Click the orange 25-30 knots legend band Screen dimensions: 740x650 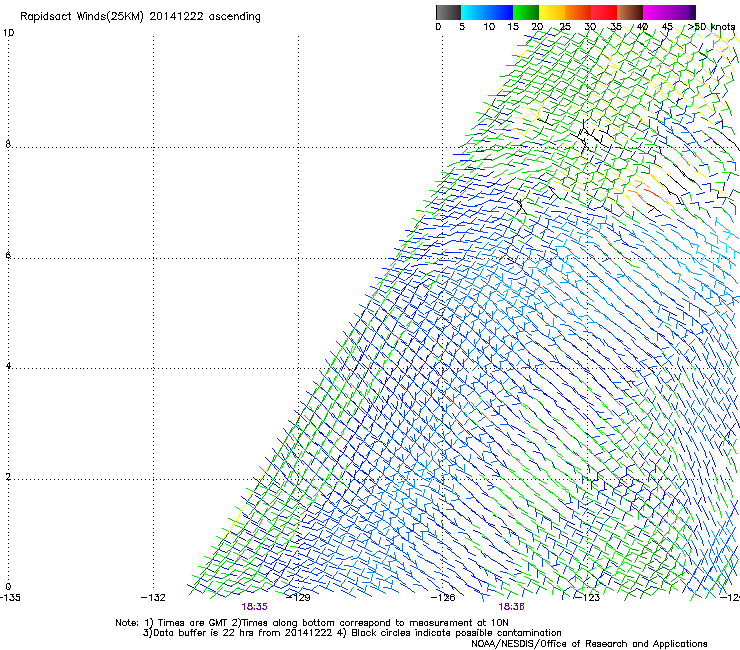578,12
